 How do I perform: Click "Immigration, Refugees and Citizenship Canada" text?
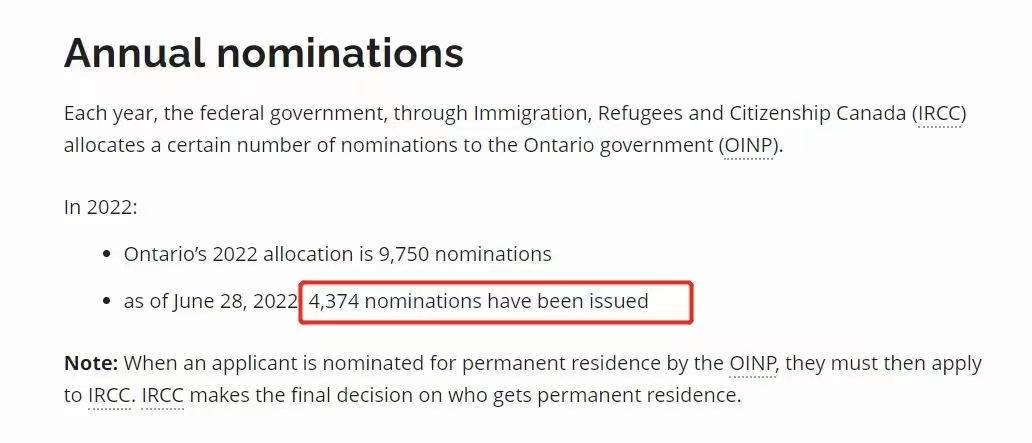(x=688, y=113)
